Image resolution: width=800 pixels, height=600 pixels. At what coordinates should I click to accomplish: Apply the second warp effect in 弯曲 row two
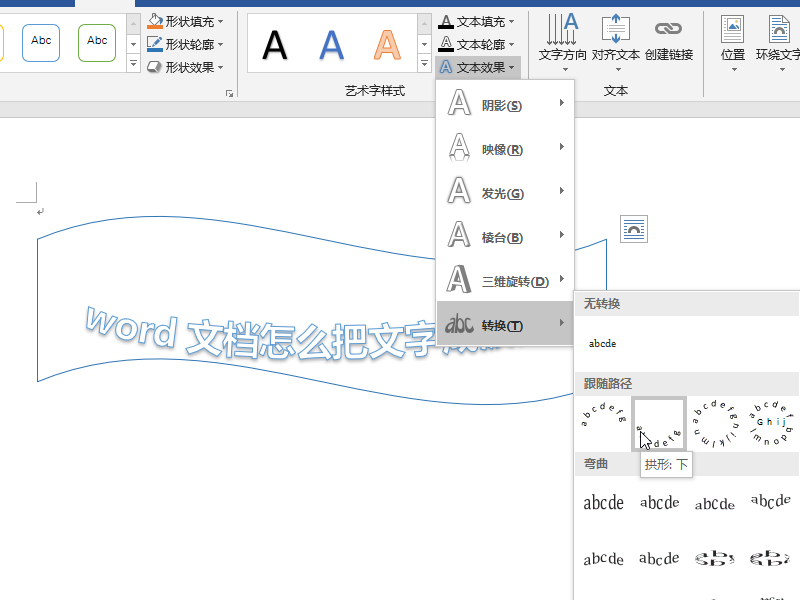(x=659, y=558)
